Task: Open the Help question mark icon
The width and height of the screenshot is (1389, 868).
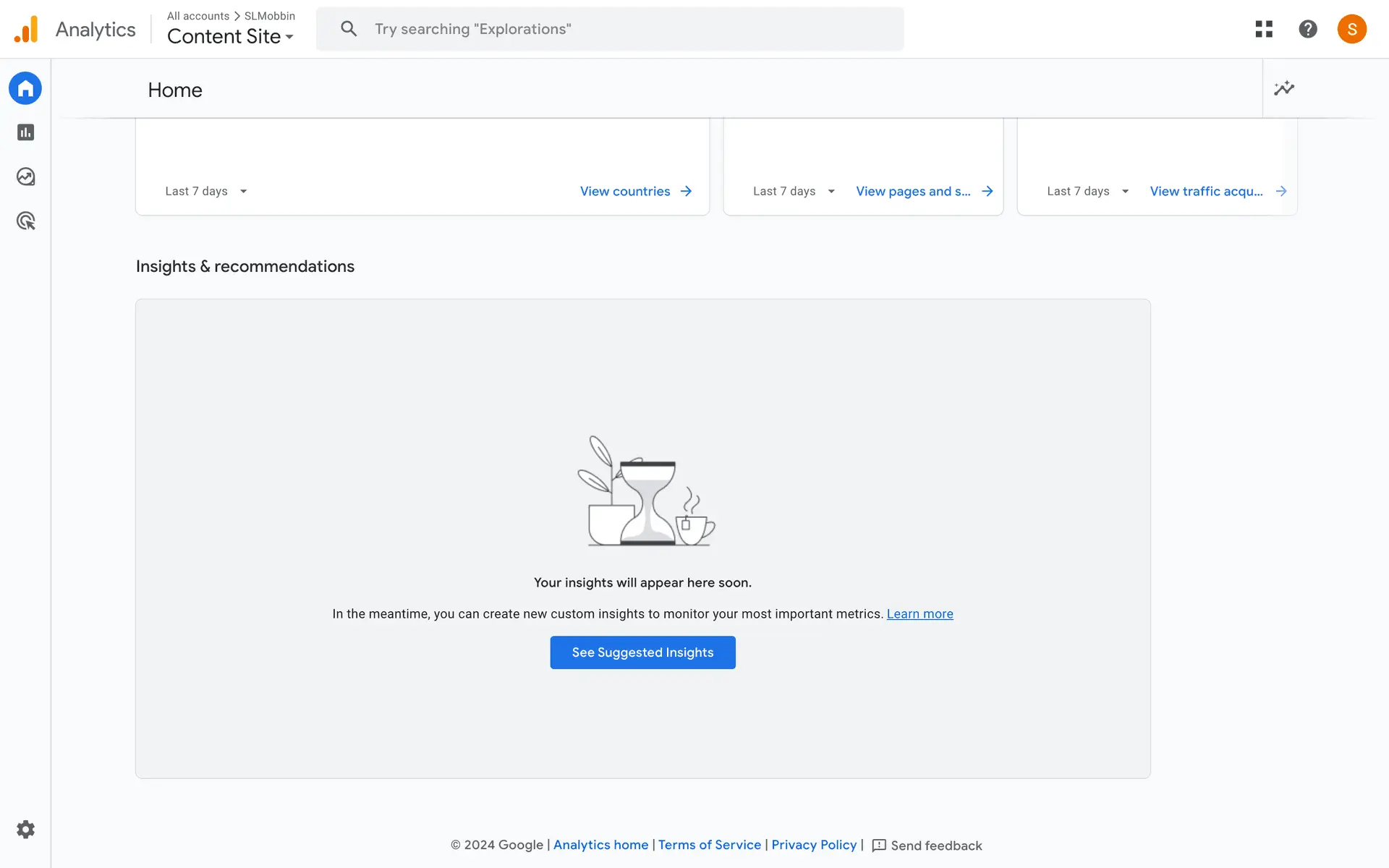Action: click(1307, 29)
